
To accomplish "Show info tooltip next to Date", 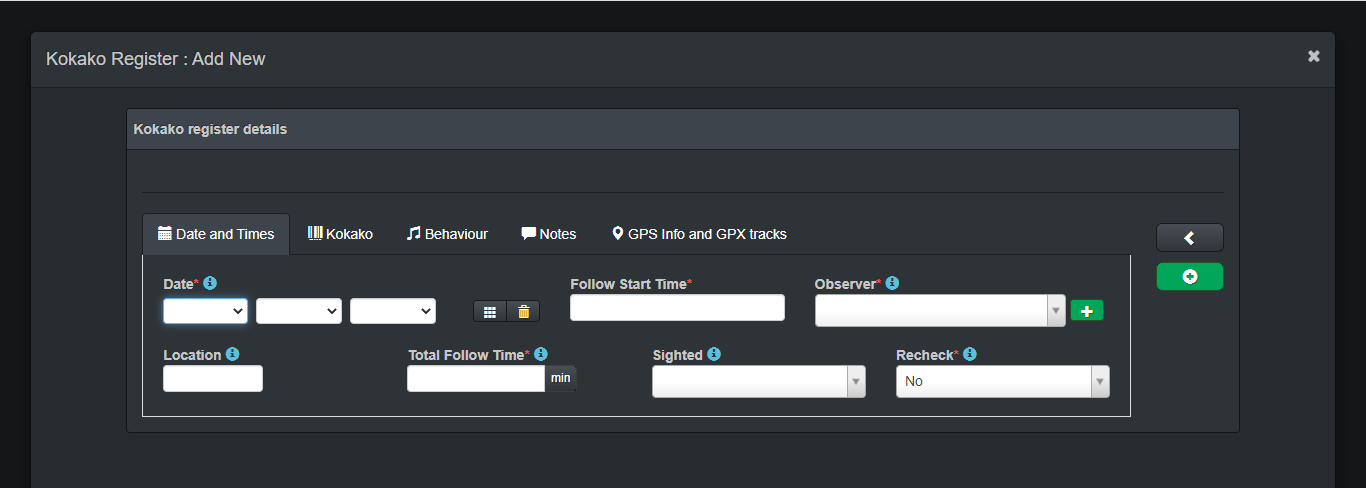I will point(210,283).
